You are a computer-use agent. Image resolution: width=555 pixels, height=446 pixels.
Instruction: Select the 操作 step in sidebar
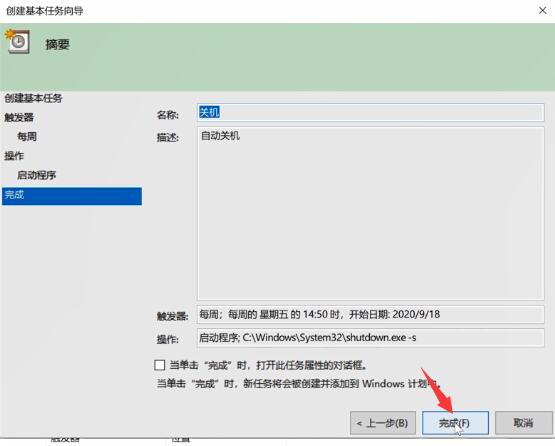coord(14,155)
